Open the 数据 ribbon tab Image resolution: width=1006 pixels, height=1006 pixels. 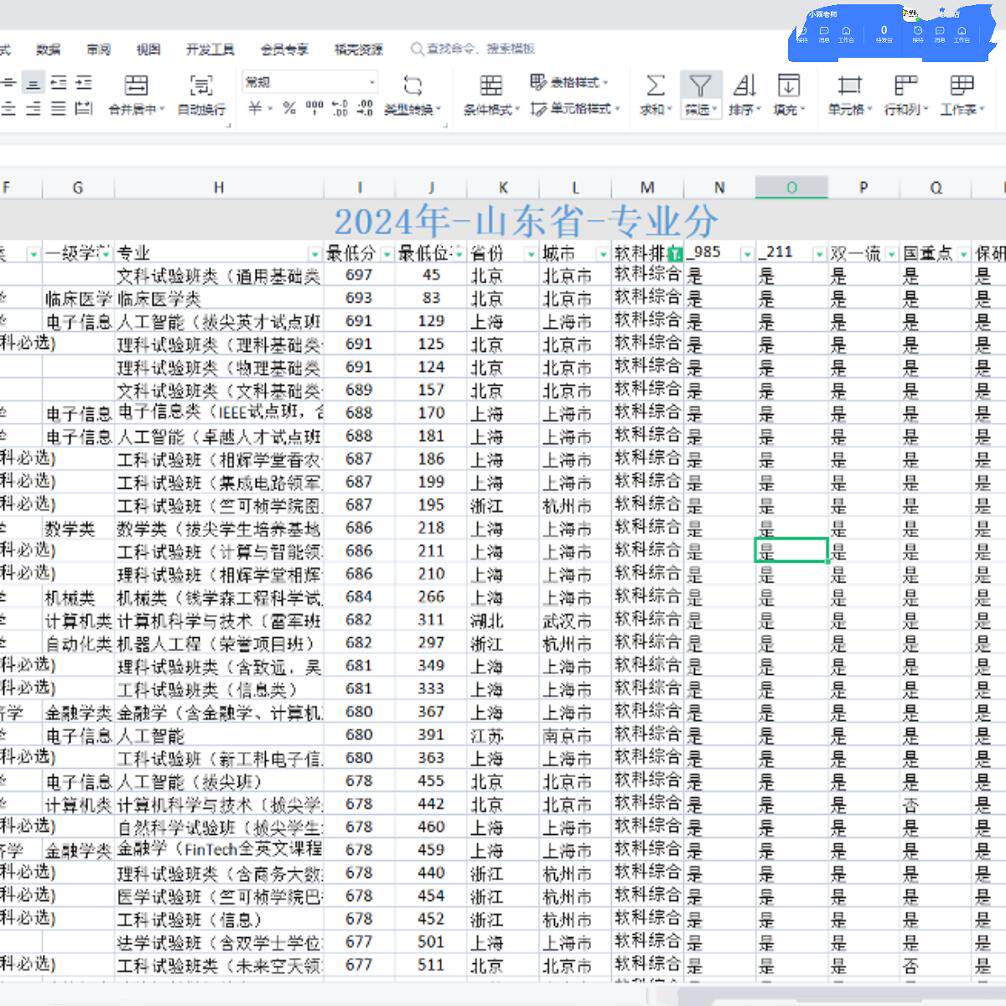(x=48, y=49)
